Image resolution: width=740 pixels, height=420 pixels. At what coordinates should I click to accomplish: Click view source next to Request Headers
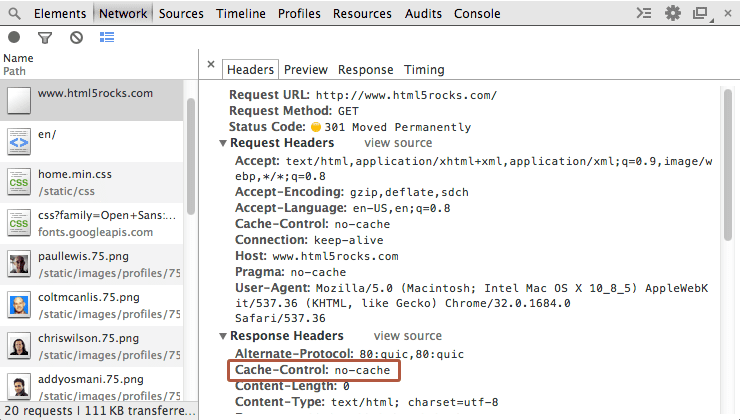(x=398, y=143)
